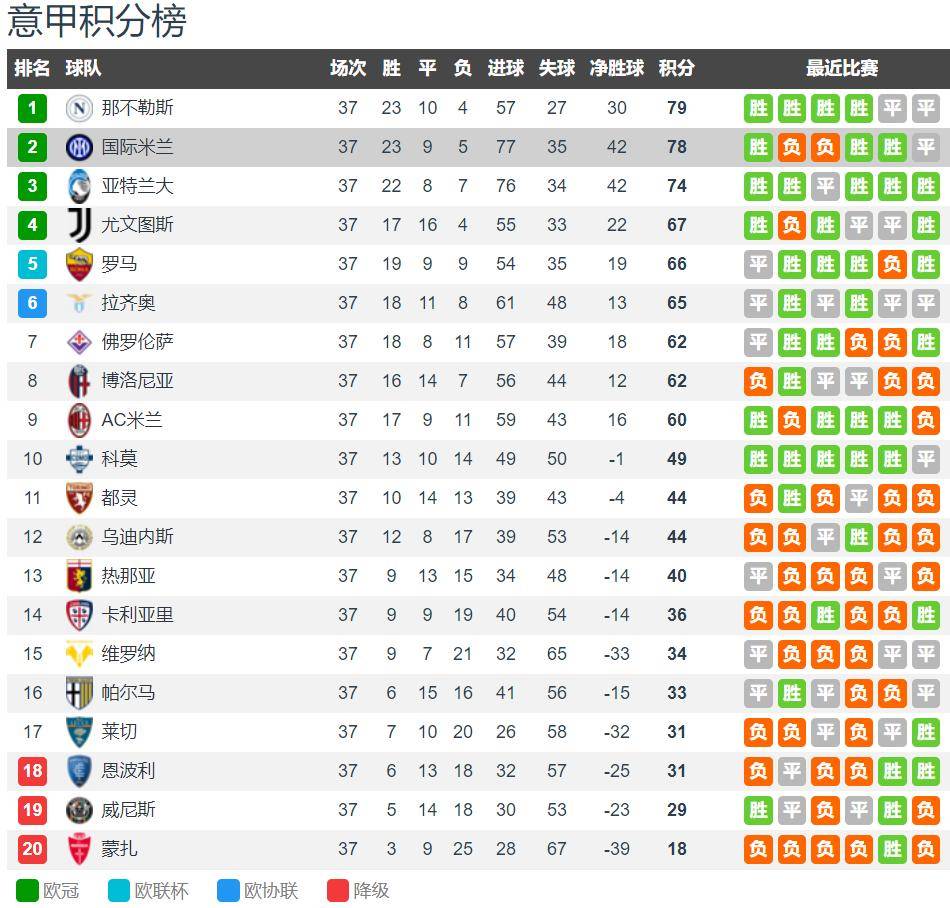This screenshot has height=908, width=950.
Task: Click the Atalanta (亚特兰大) team badge
Action: [x=79, y=186]
